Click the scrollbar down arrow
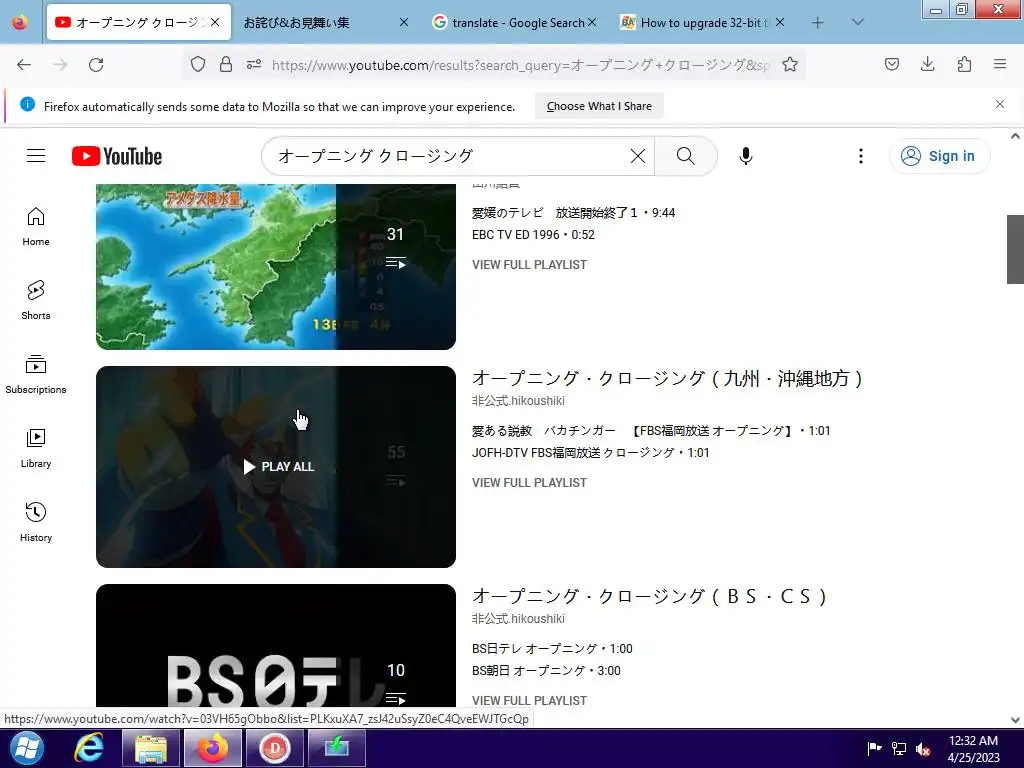The width and height of the screenshot is (1024, 768). (x=1015, y=720)
